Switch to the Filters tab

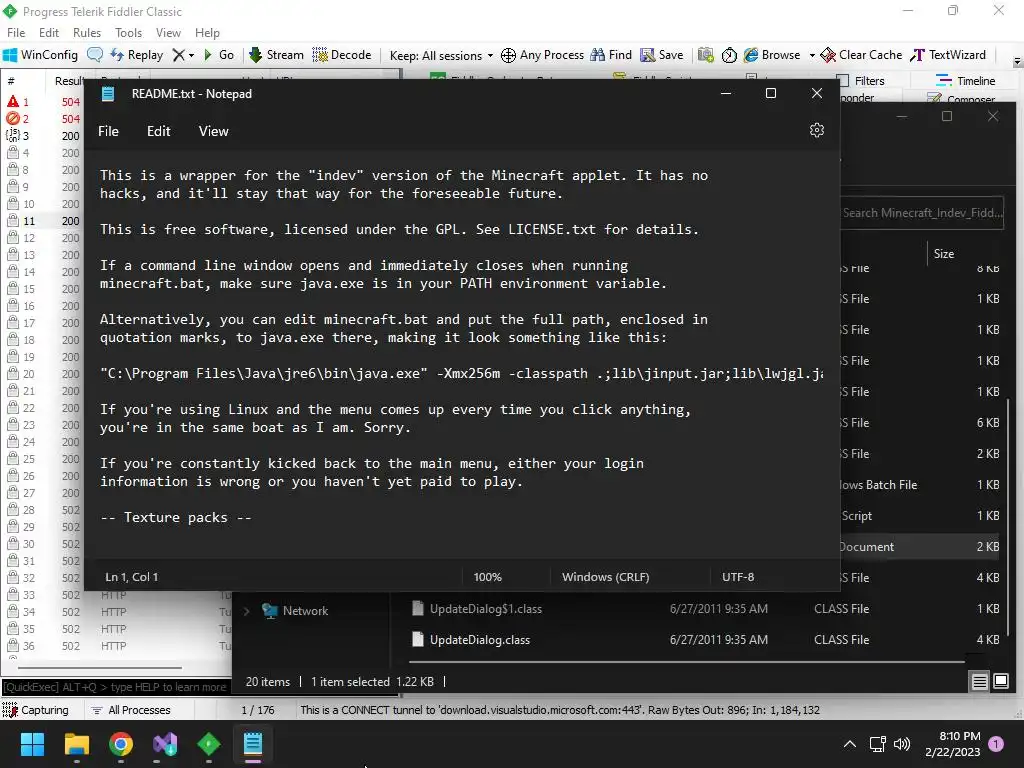861,81
